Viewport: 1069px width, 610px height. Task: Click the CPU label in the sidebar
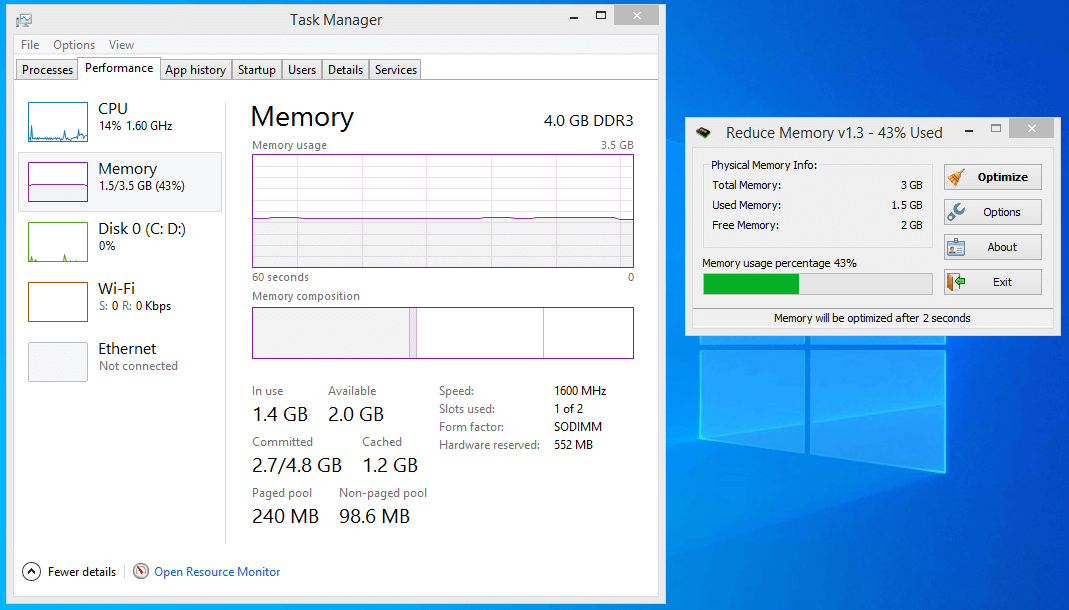[x=113, y=109]
